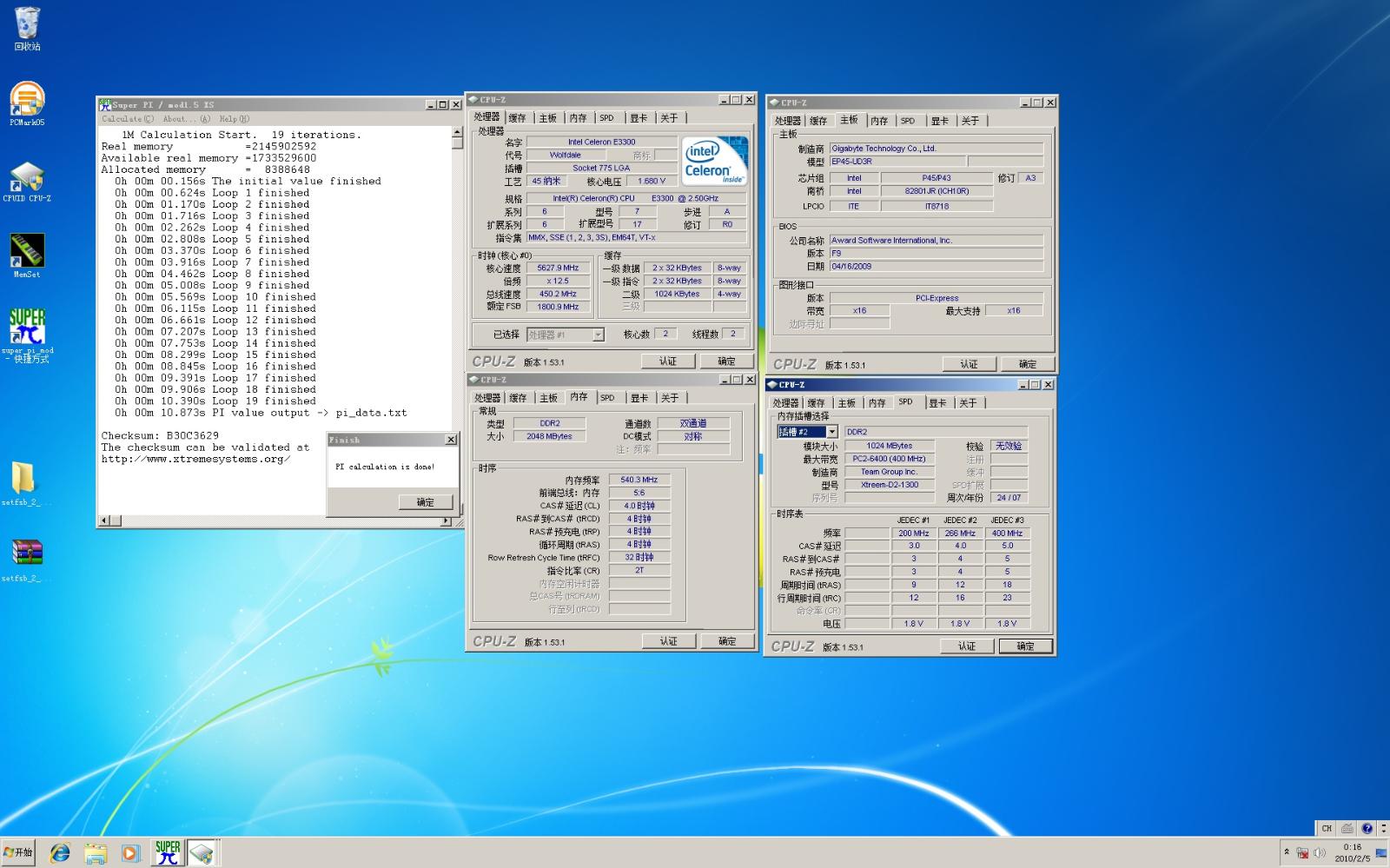Open the processor selection dropdown in CPU-Z
Viewport: 1390px width, 868px height.
pos(598,335)
